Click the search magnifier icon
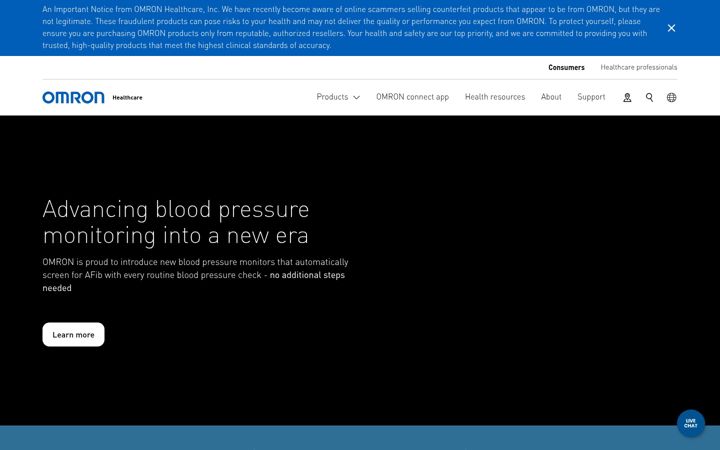This screenshot has width=720, height=450. (649, 97)
